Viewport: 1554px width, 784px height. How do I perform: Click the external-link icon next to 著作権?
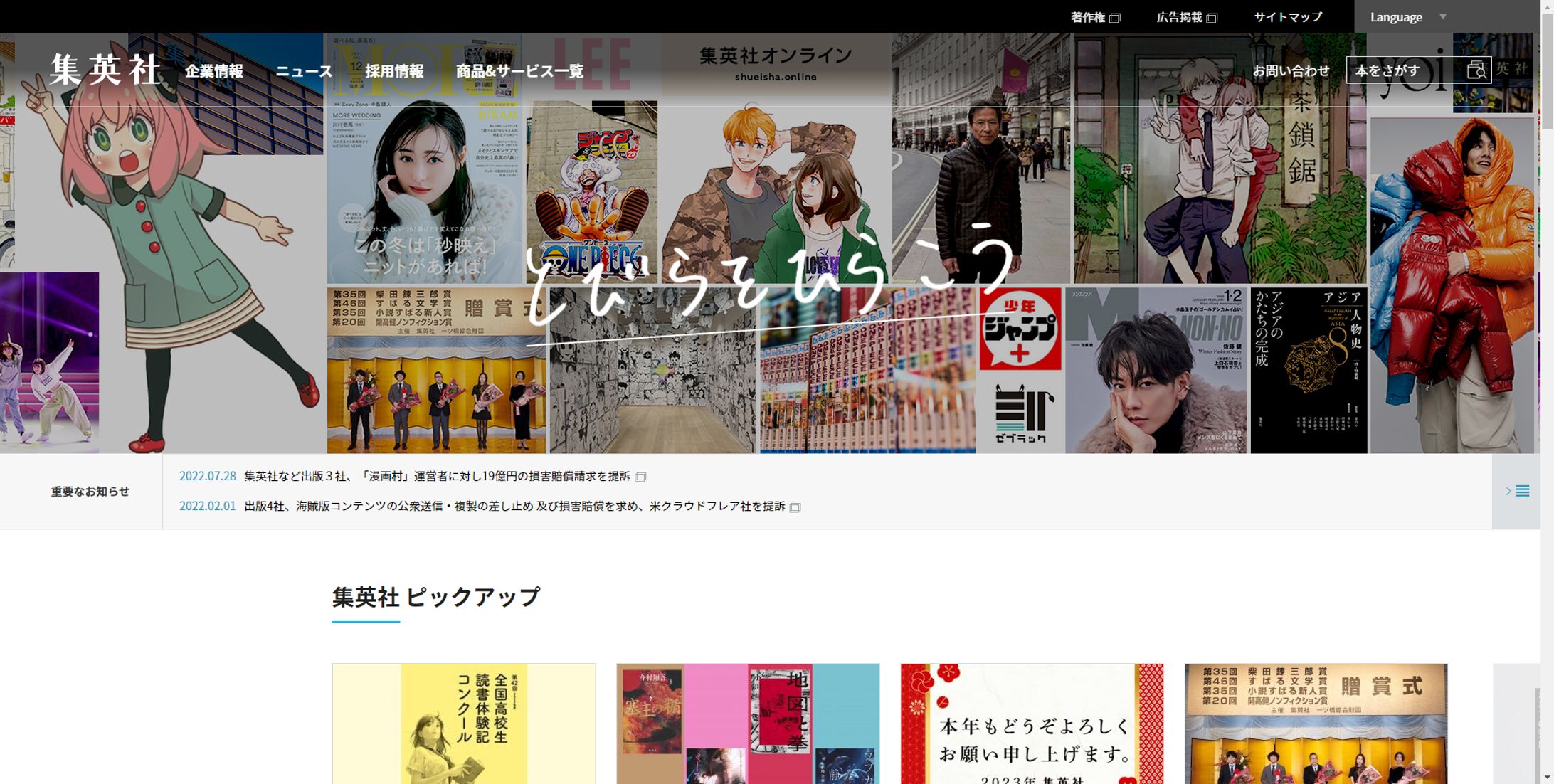tap(1114, 17)
